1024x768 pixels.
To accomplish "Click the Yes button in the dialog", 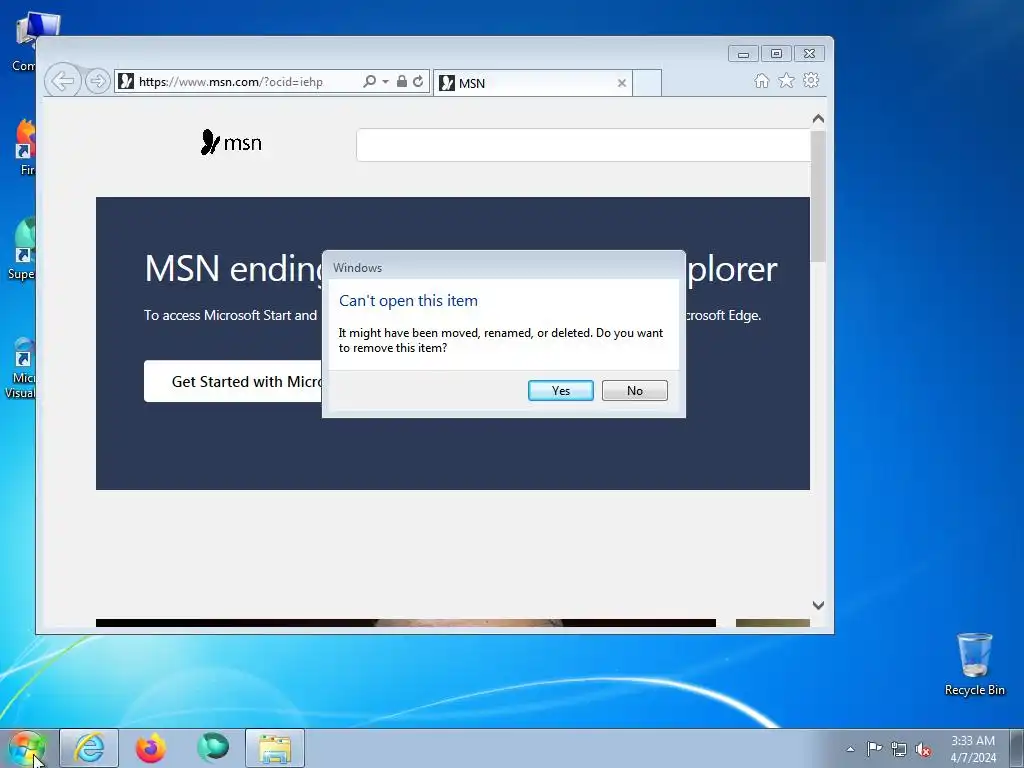I will 560,391.
